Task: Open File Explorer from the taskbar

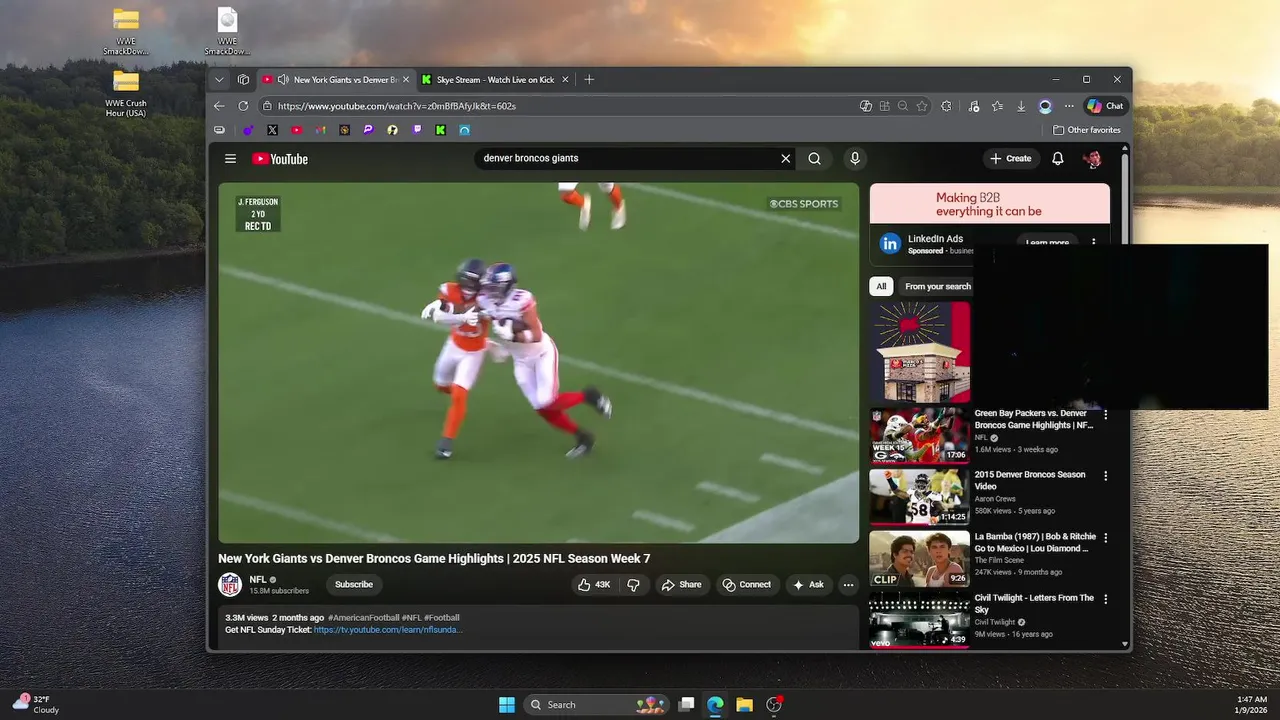Action: pyautogui.click(x=744, y=705)
